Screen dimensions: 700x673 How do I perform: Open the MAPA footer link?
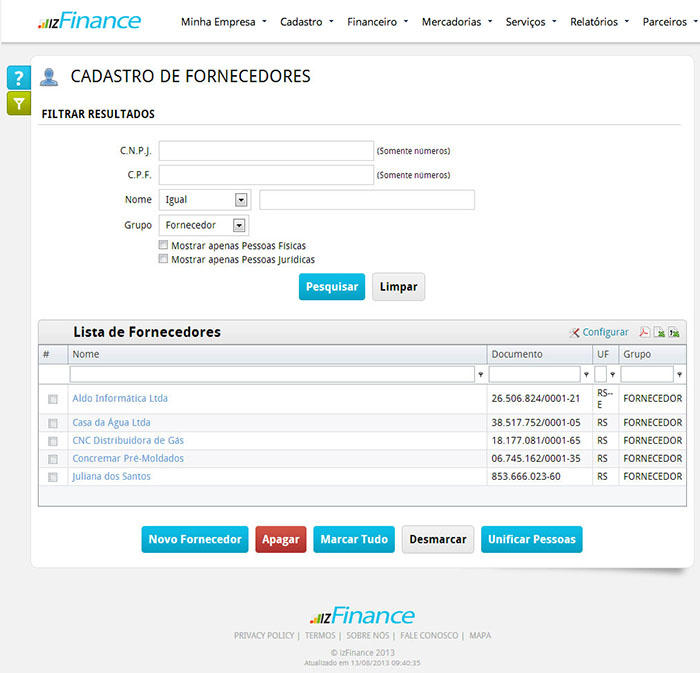click(x=480, y=635)
